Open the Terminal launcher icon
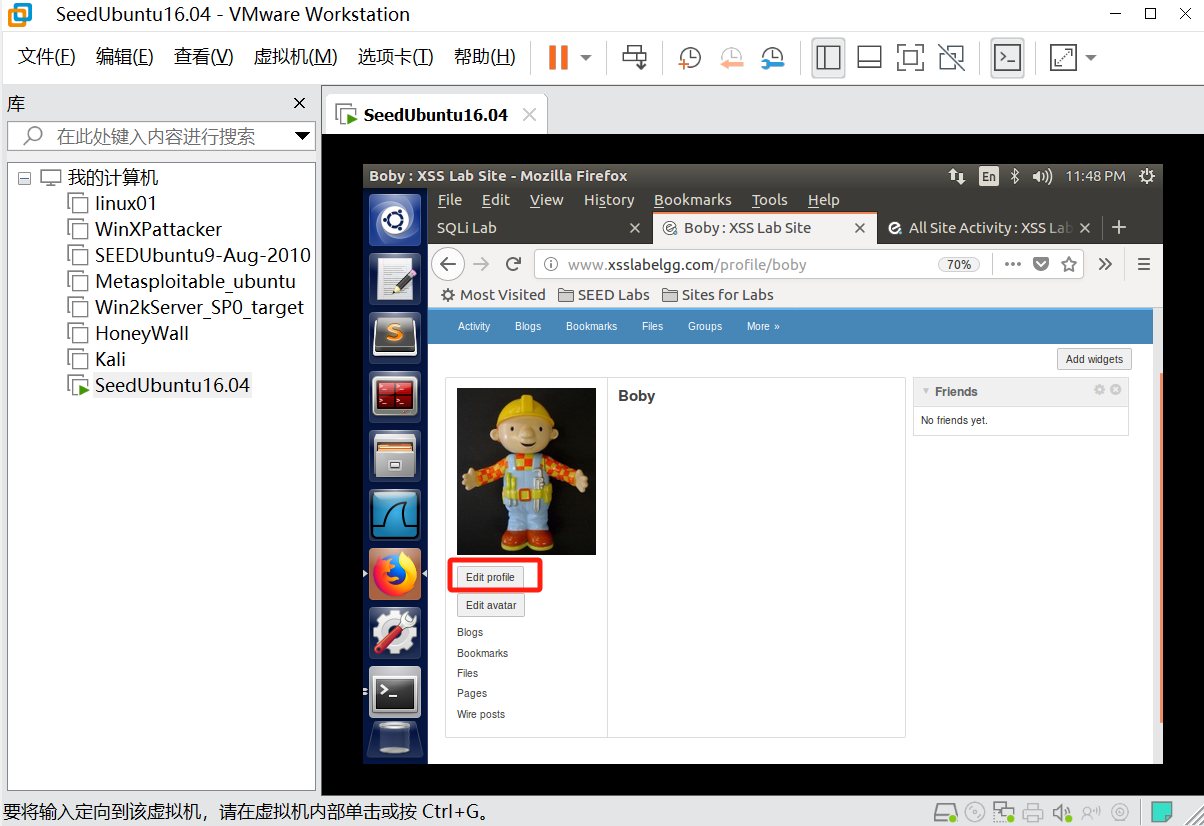Screen dimensions: 1204x826 tap(395, 691)
